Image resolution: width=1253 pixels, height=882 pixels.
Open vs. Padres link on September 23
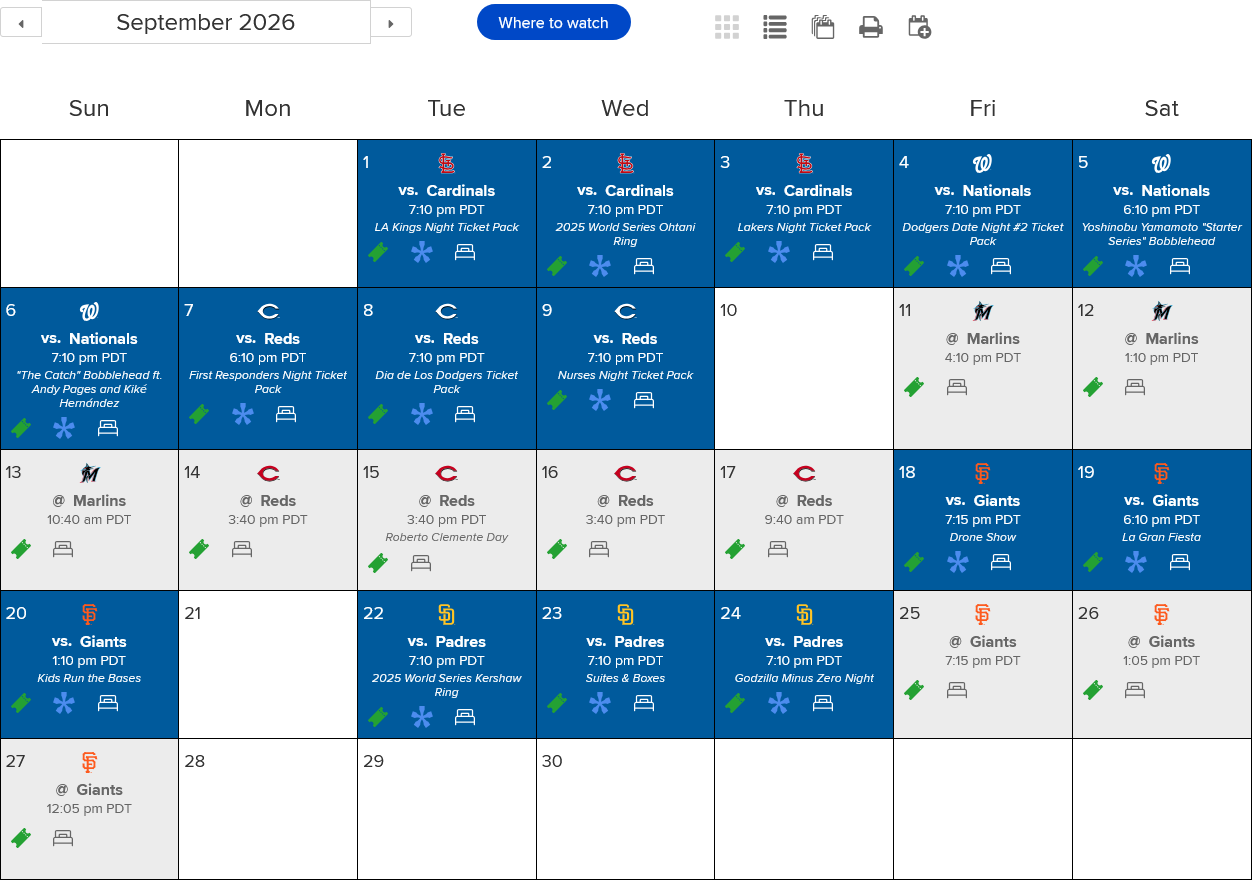626,642
